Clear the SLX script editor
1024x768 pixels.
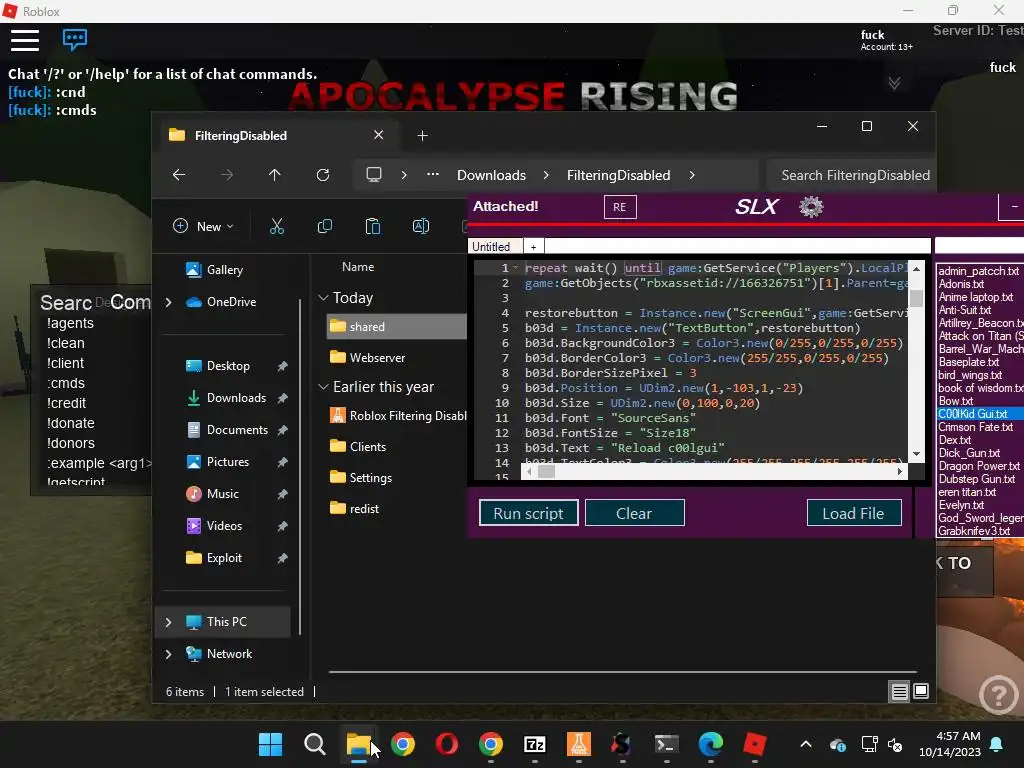coord(634,513)
